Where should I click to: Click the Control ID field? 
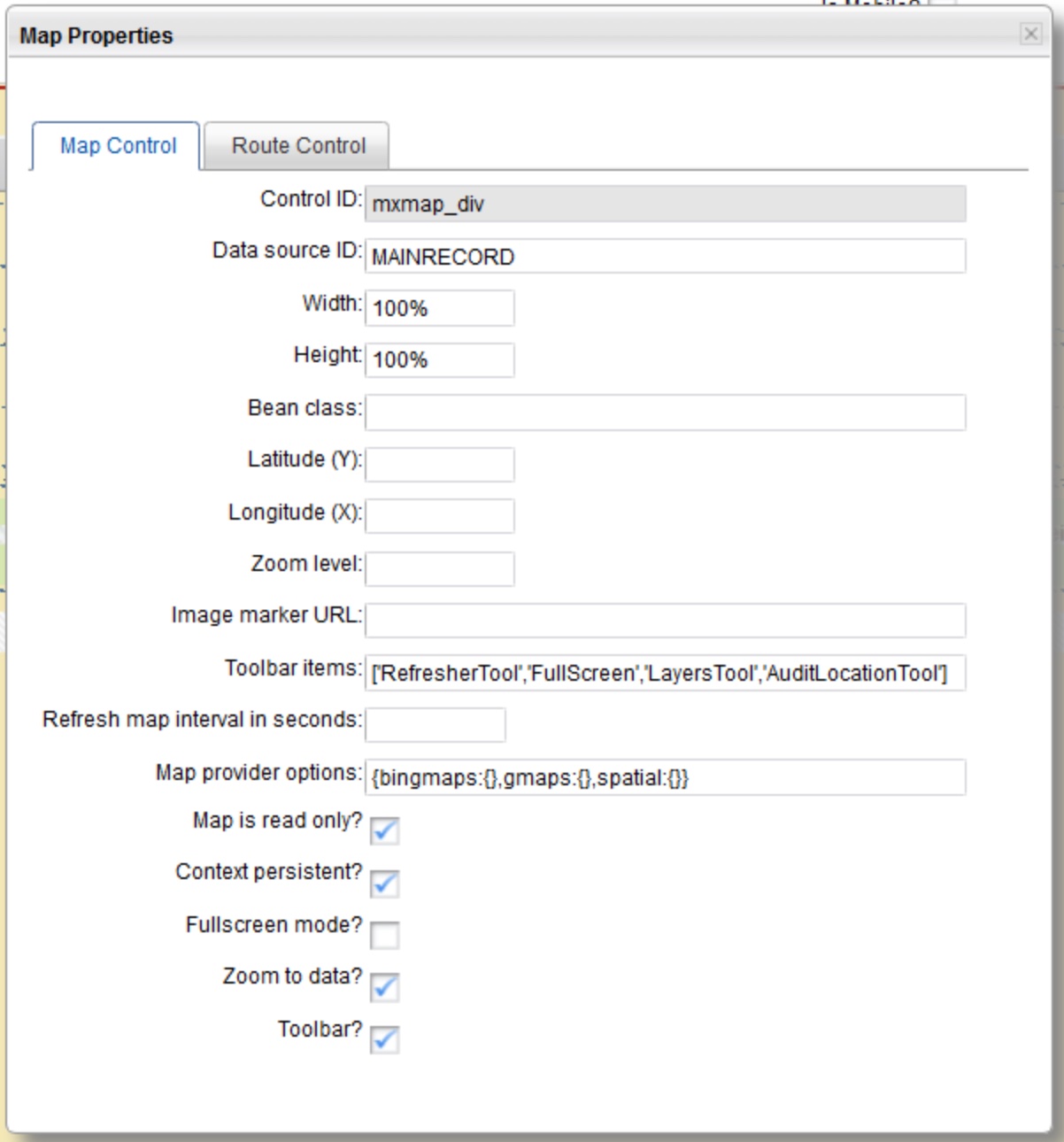(x=665, y=204)
